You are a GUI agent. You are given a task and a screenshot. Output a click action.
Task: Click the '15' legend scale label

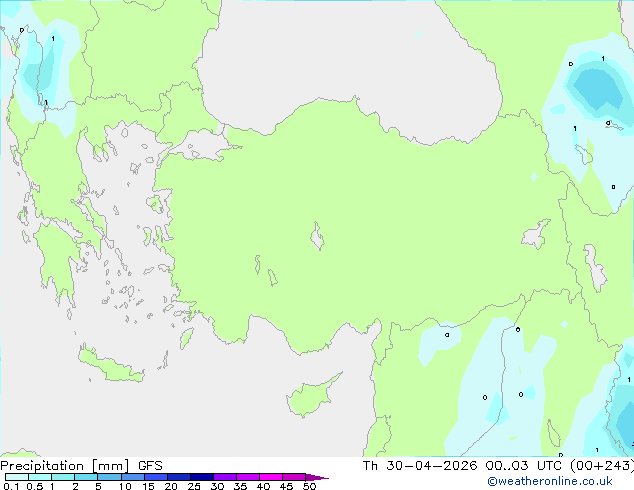click(x=148, y=486)
